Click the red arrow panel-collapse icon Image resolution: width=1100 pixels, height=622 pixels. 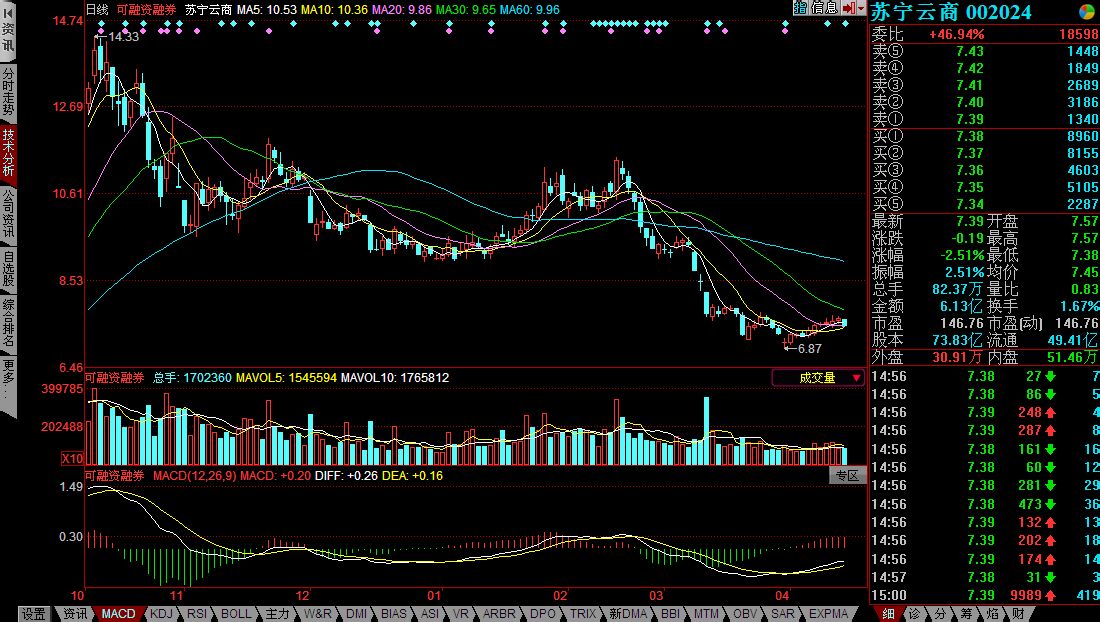[849, 8]
